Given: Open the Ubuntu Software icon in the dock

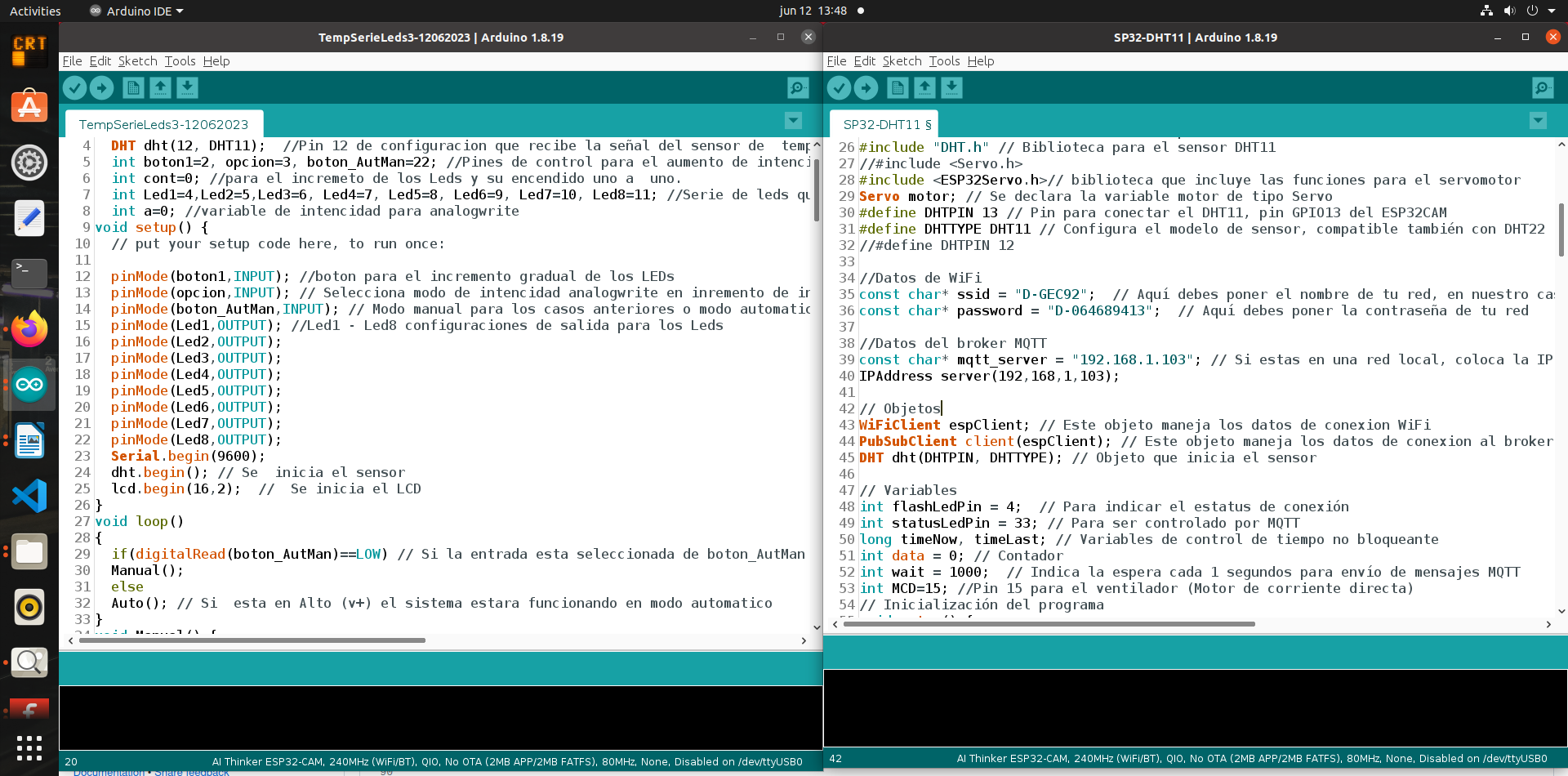Looking at the screenshot, I should pos(29,106).
